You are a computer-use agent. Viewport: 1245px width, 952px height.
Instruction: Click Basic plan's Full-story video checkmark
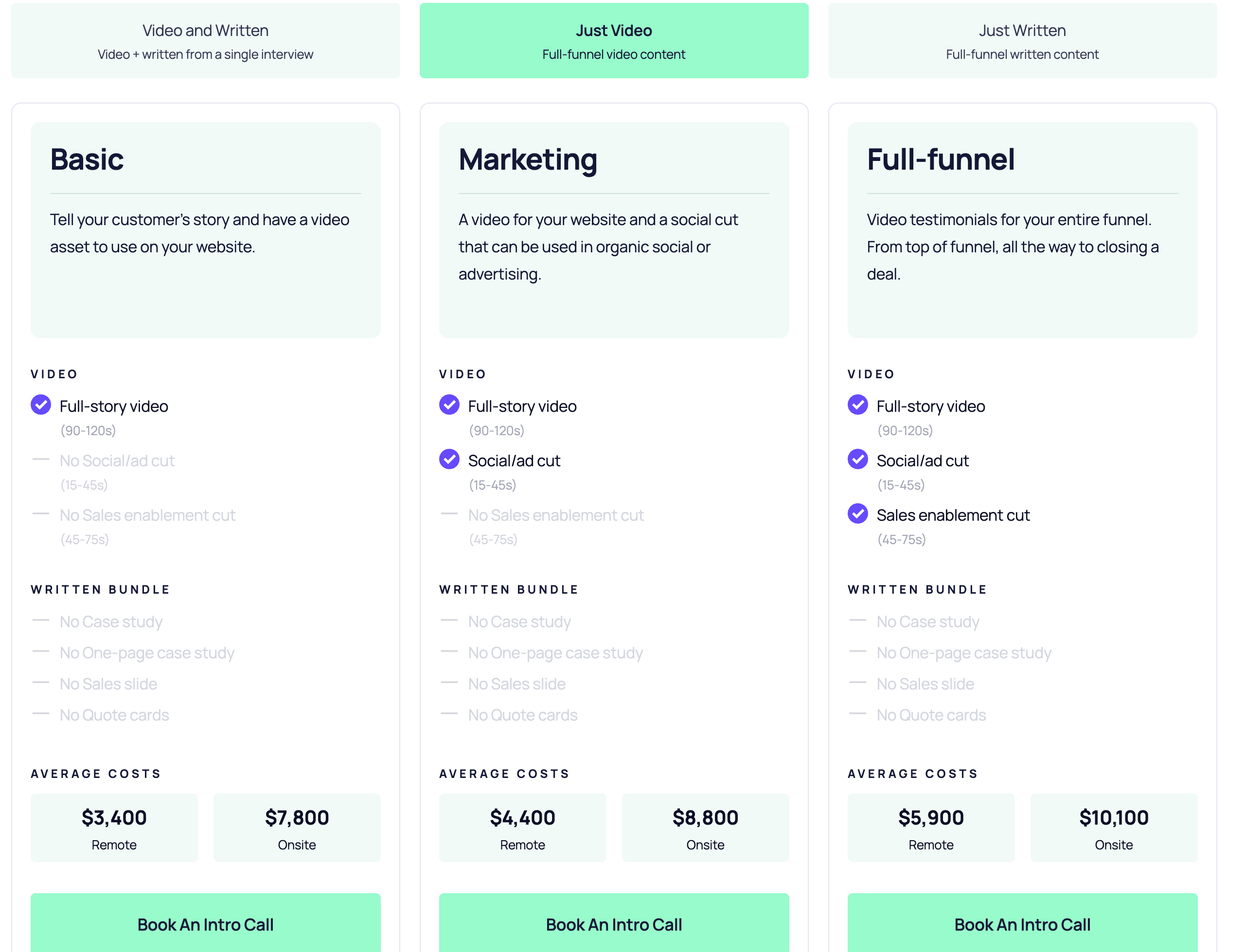41,405
